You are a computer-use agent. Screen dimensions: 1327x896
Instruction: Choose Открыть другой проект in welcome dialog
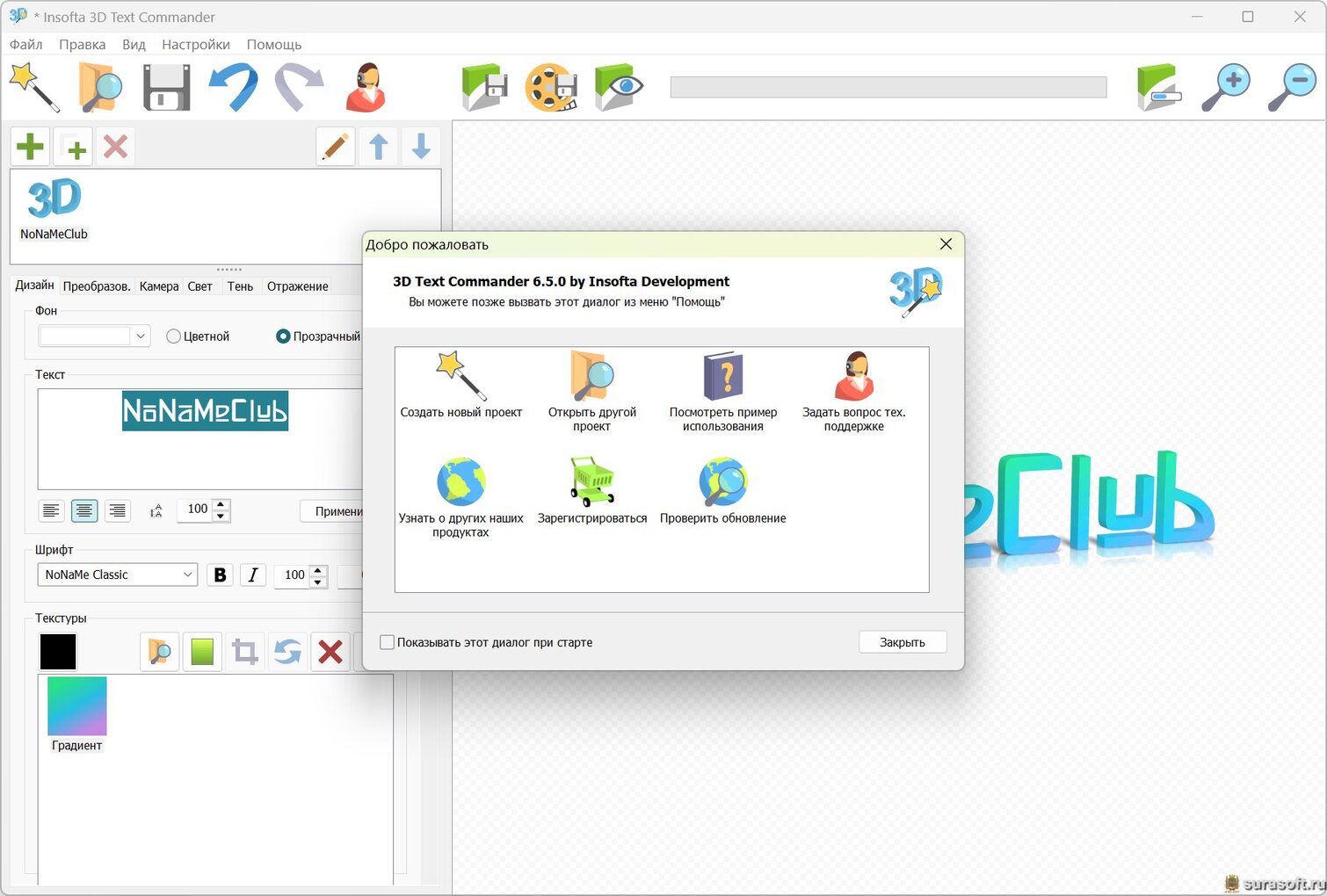coord(592,392)
